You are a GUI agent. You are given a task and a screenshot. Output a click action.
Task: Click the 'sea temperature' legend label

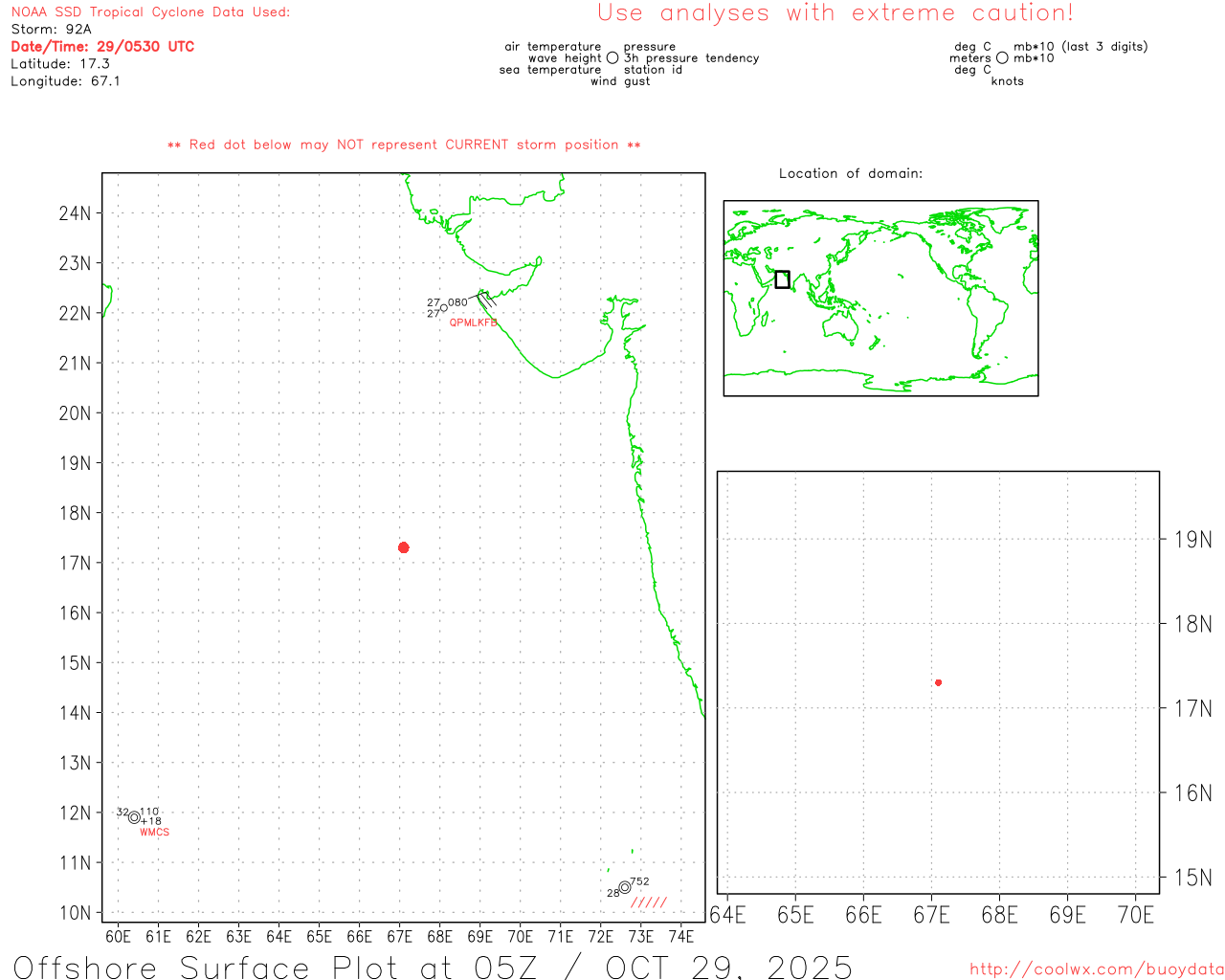coord(550,70)
